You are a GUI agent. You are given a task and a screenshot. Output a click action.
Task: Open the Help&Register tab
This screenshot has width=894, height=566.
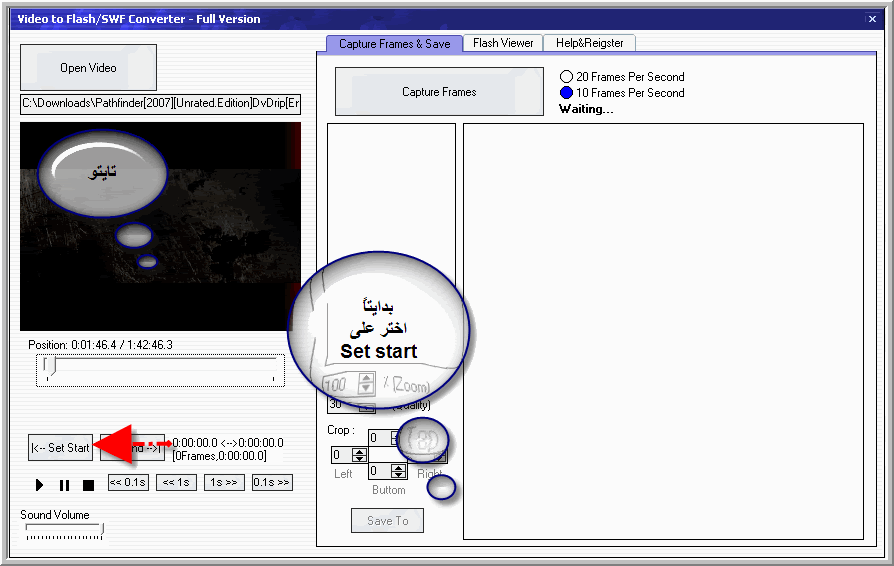pos(589,43)
